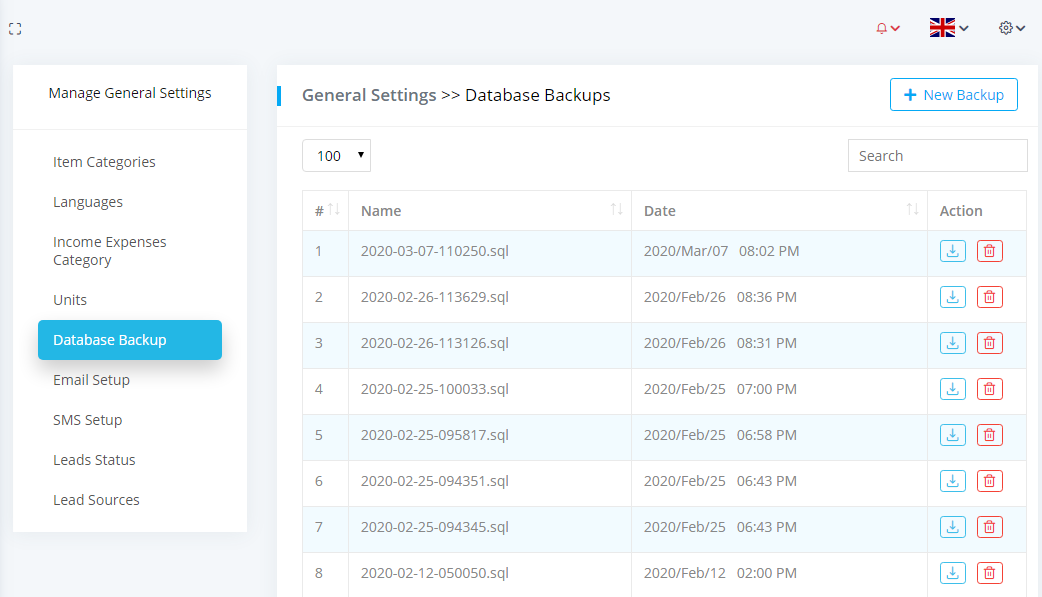Download backup 2020-02-25-094351.sql

(x=953, y=481)
